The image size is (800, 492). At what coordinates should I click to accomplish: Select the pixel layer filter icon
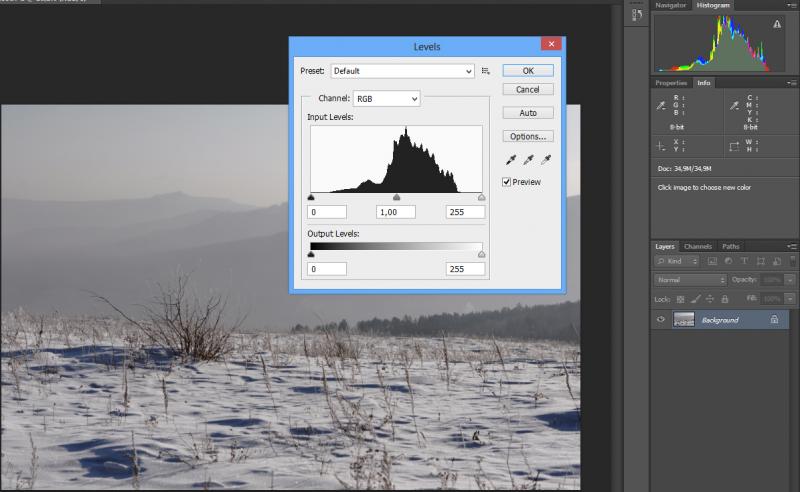(x=712, y=261)
